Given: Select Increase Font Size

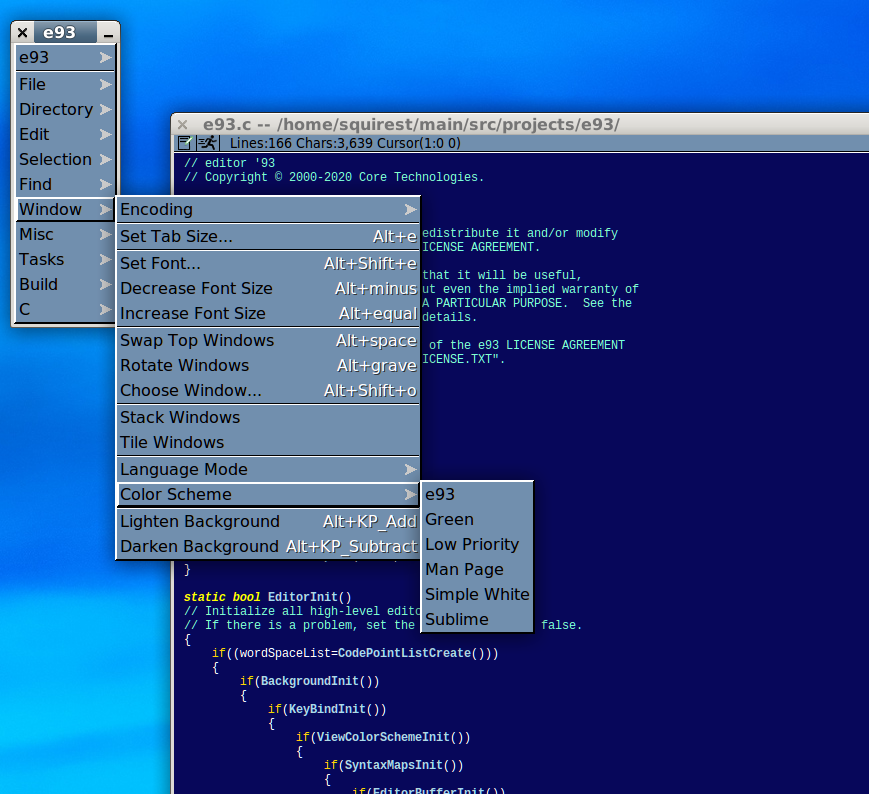Looking at the screenshot, I should click(x=268, y=313).
